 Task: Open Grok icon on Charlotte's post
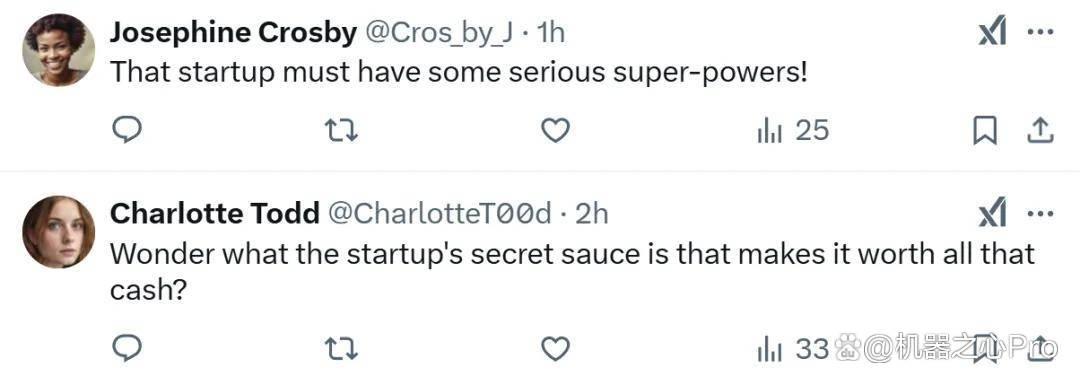(x=993, y=214)
